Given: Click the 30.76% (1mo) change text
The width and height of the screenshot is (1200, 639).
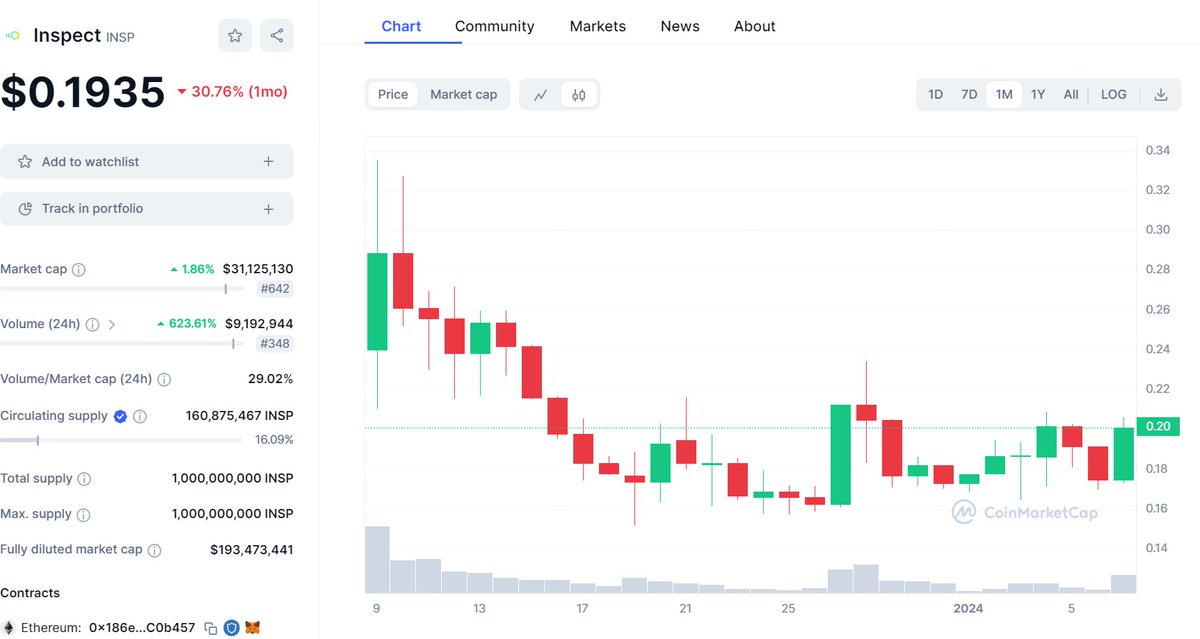Looking at the screenshot, I should tap(232, 92).
